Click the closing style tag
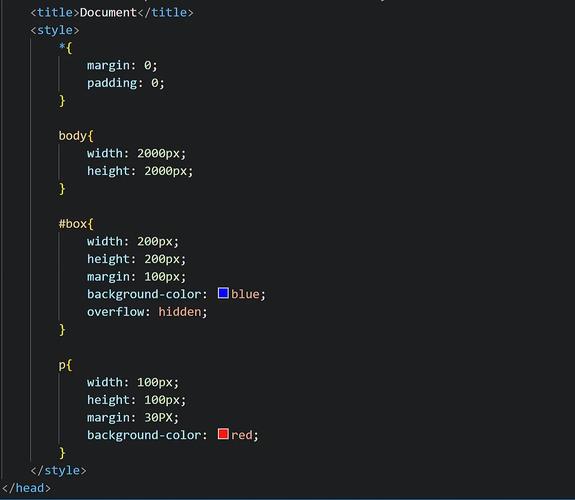 click(58, 470)
